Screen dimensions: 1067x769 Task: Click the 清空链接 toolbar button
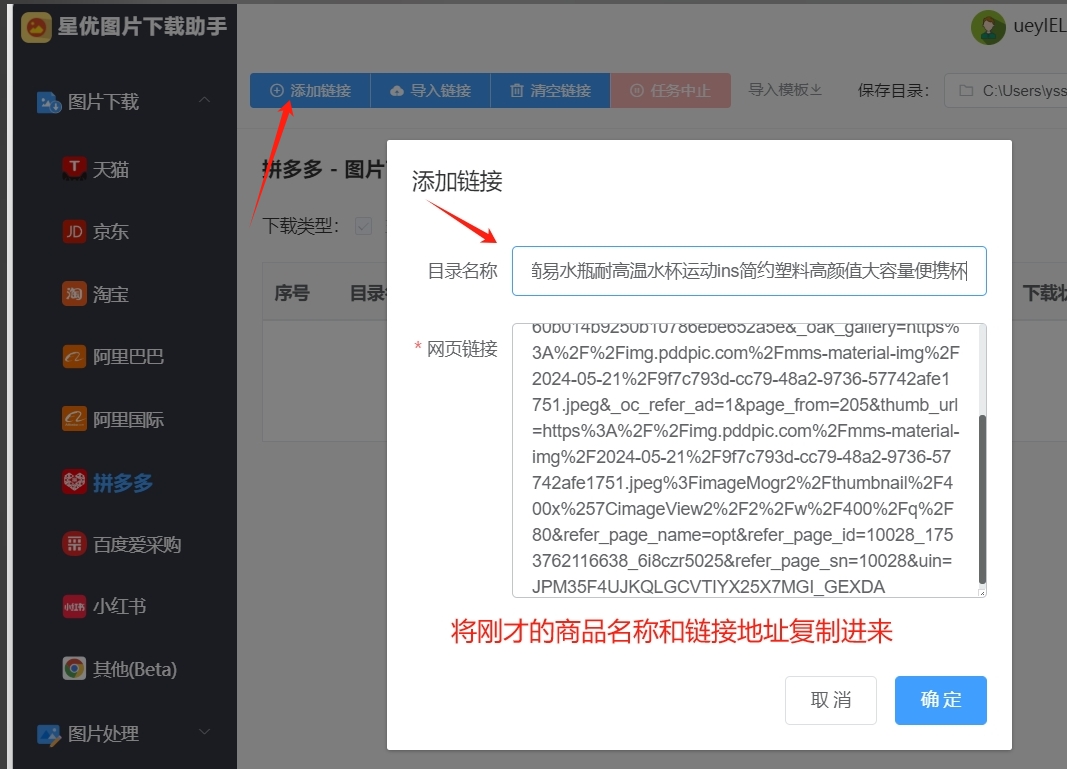pyautogui.click(x=551, y=91)
